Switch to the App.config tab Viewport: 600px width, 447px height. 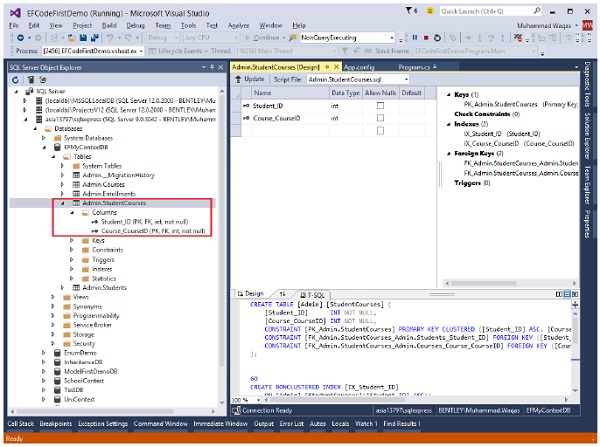click(x=361, y=65)
